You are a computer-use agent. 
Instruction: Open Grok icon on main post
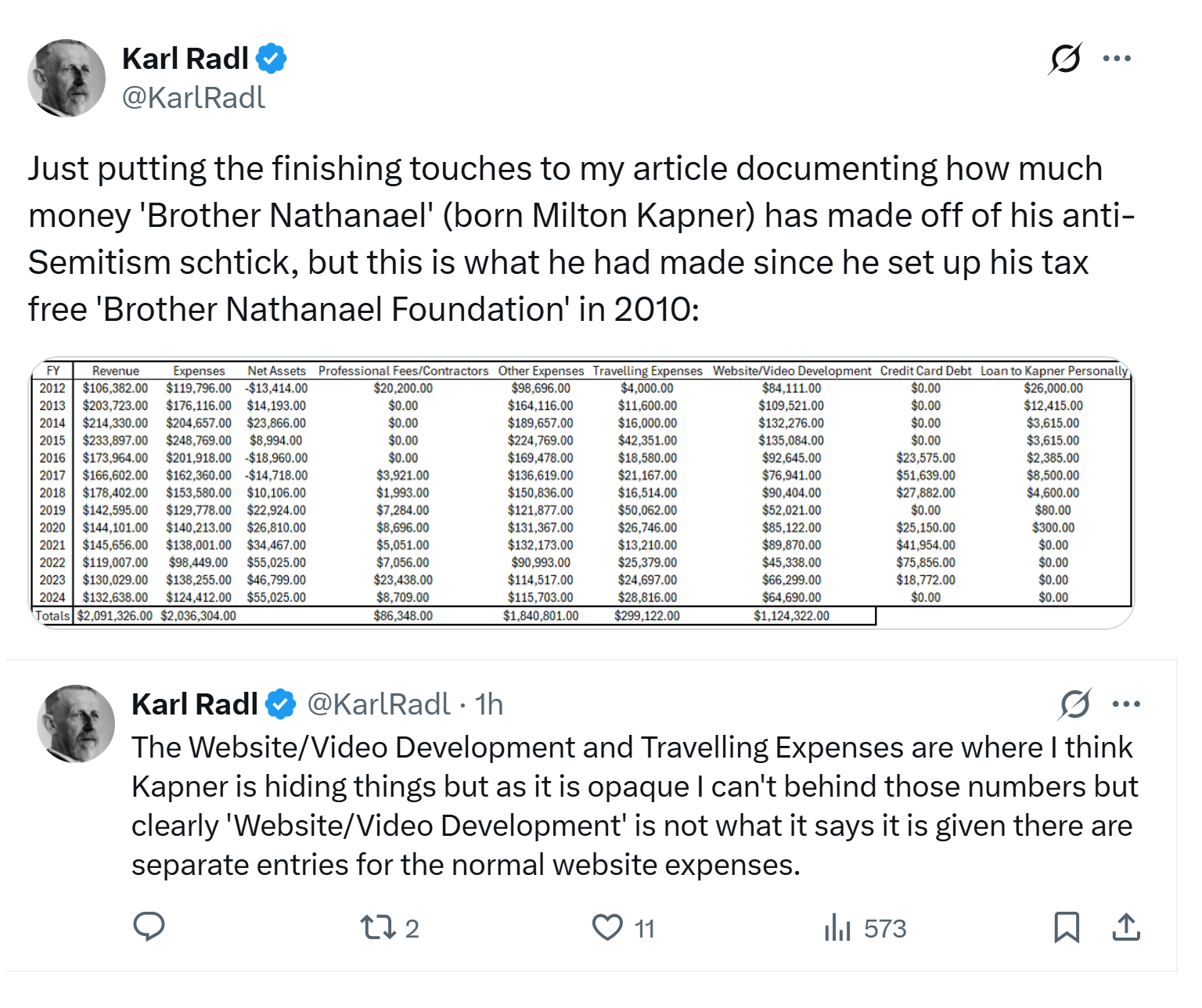(1065, 59)
